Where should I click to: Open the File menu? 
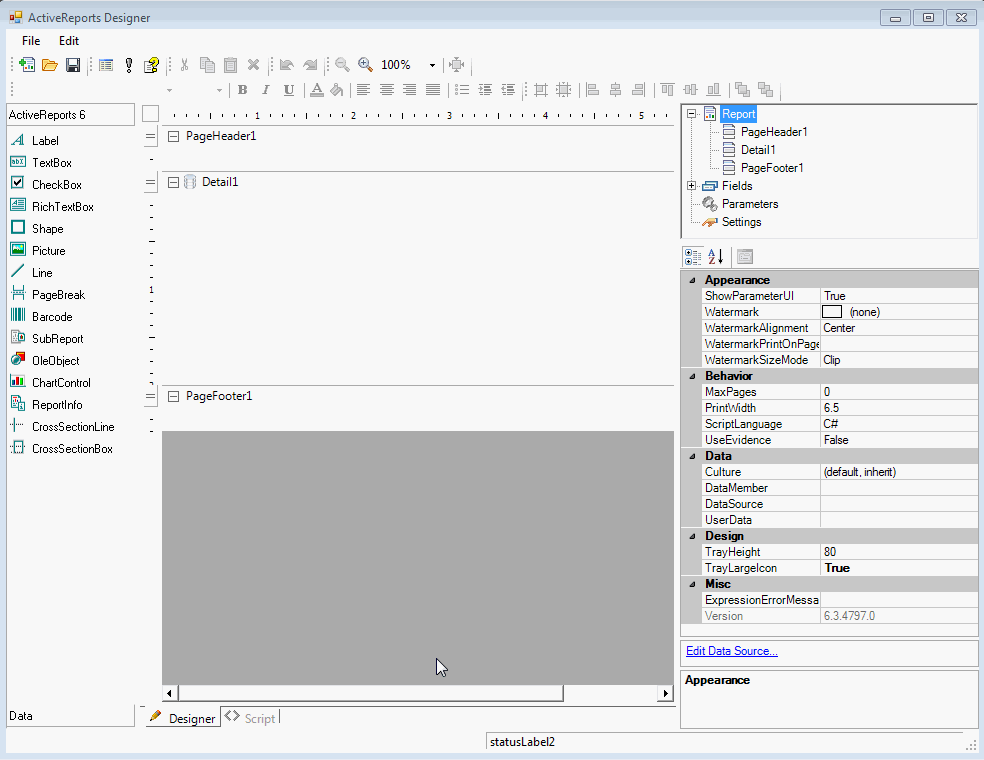31,41
